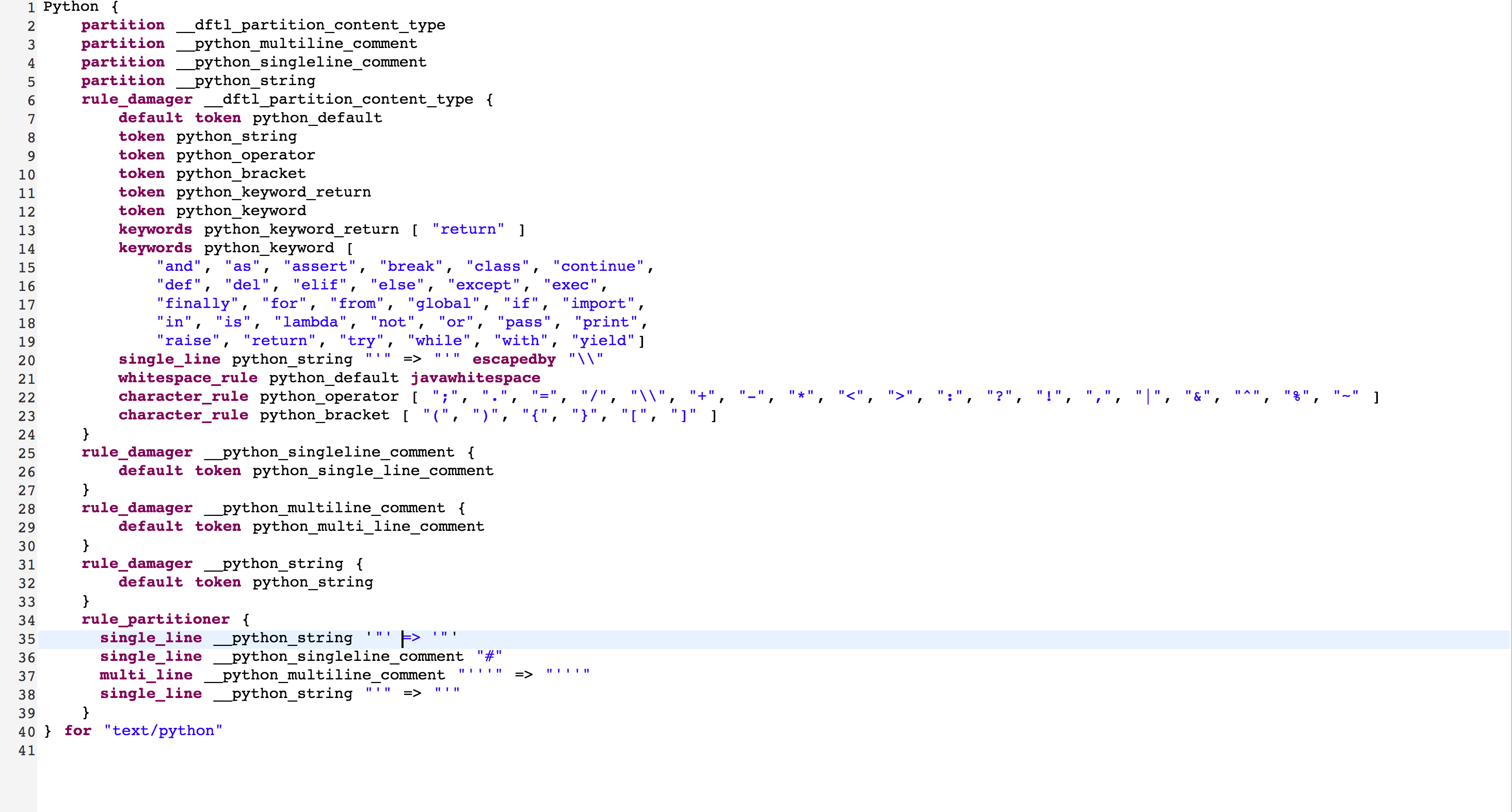
Task: Click the "lambda" keyword string
Action: click(x=311, y=322)
